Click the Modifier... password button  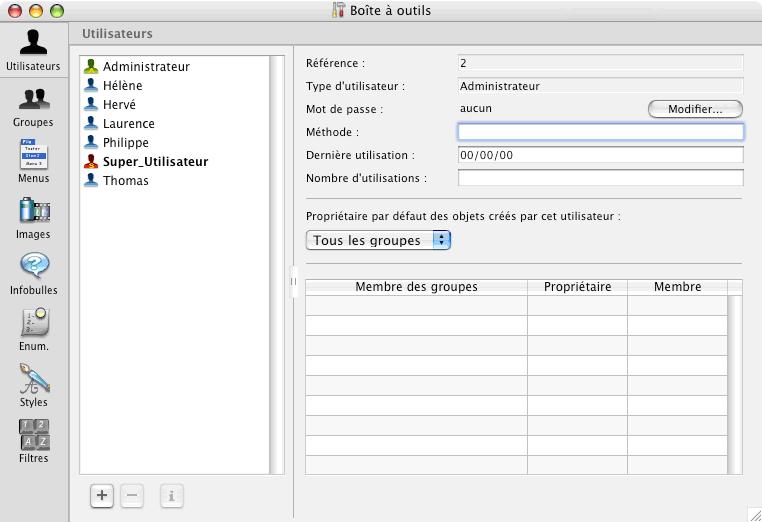pyautogui.click(x=695, y=109)
